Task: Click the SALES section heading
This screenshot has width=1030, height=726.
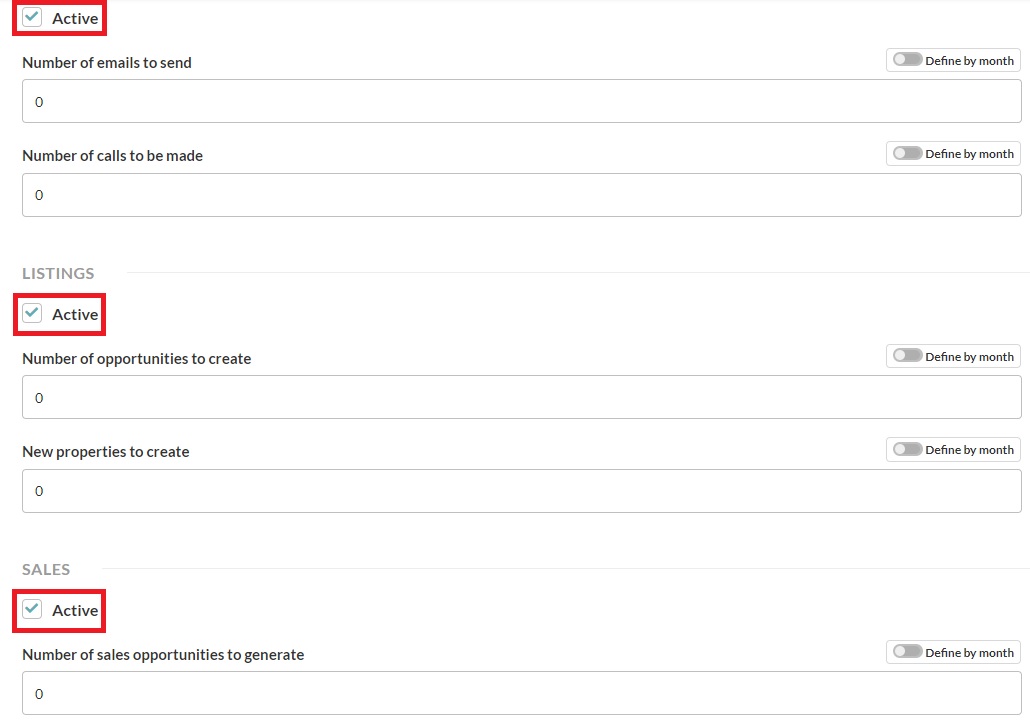Action: [46, 569]
